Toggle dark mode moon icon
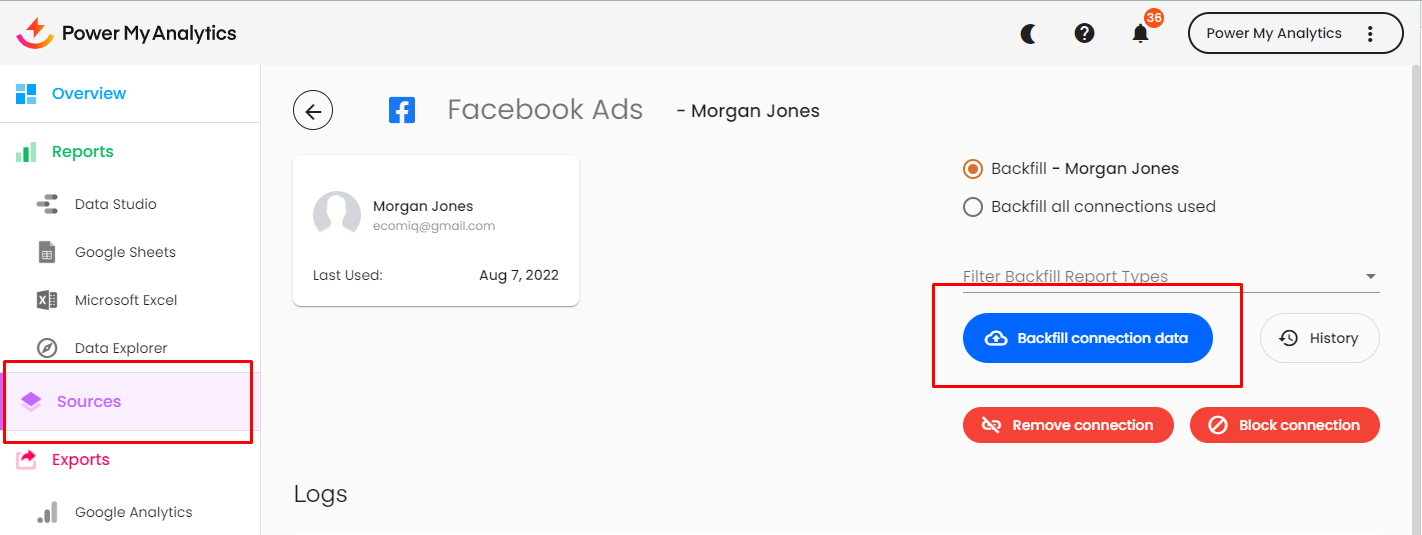The image size is (1422, 535). pyautogui.click(x=1029, y=34)
